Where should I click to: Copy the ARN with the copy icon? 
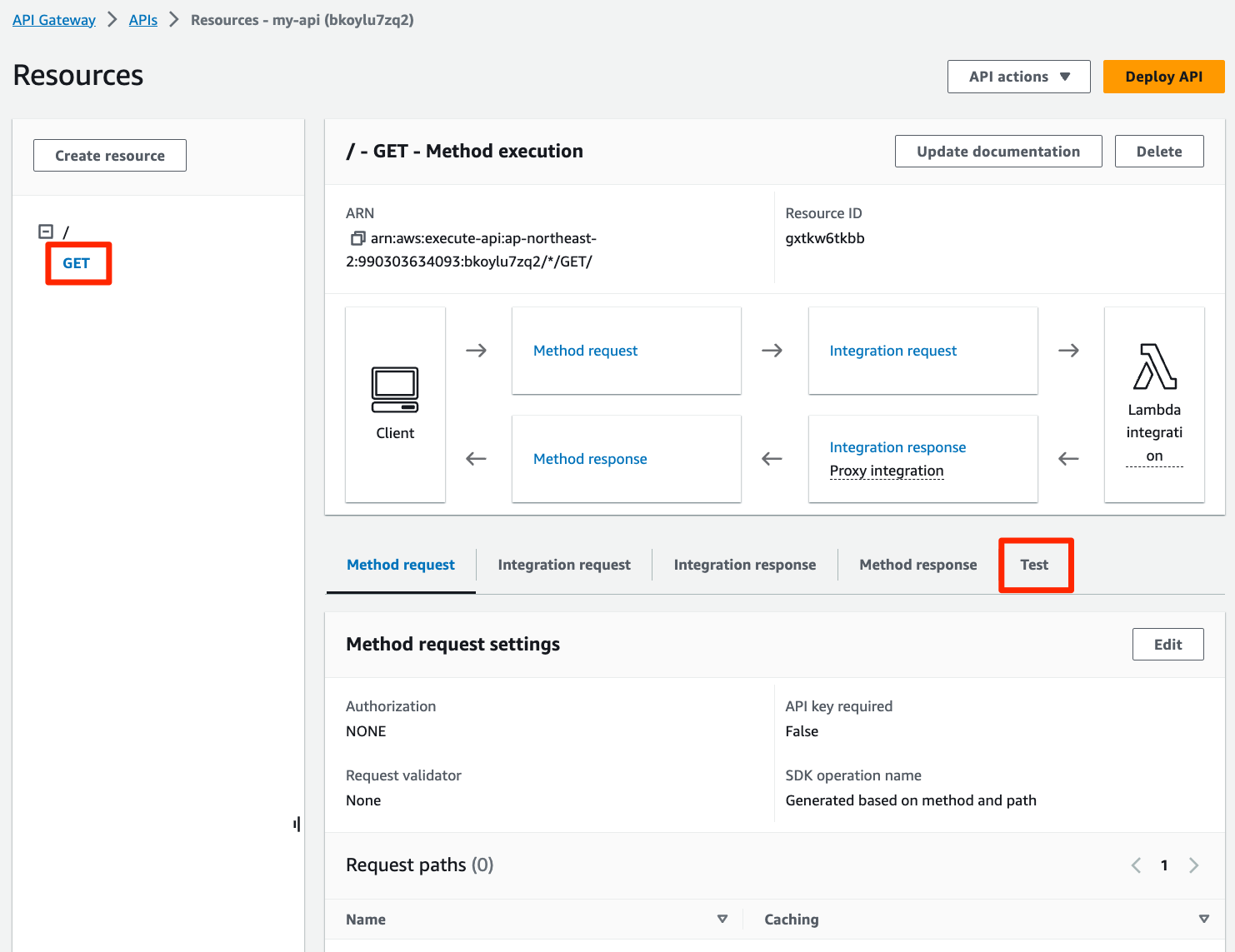click(x=357, y=238)
